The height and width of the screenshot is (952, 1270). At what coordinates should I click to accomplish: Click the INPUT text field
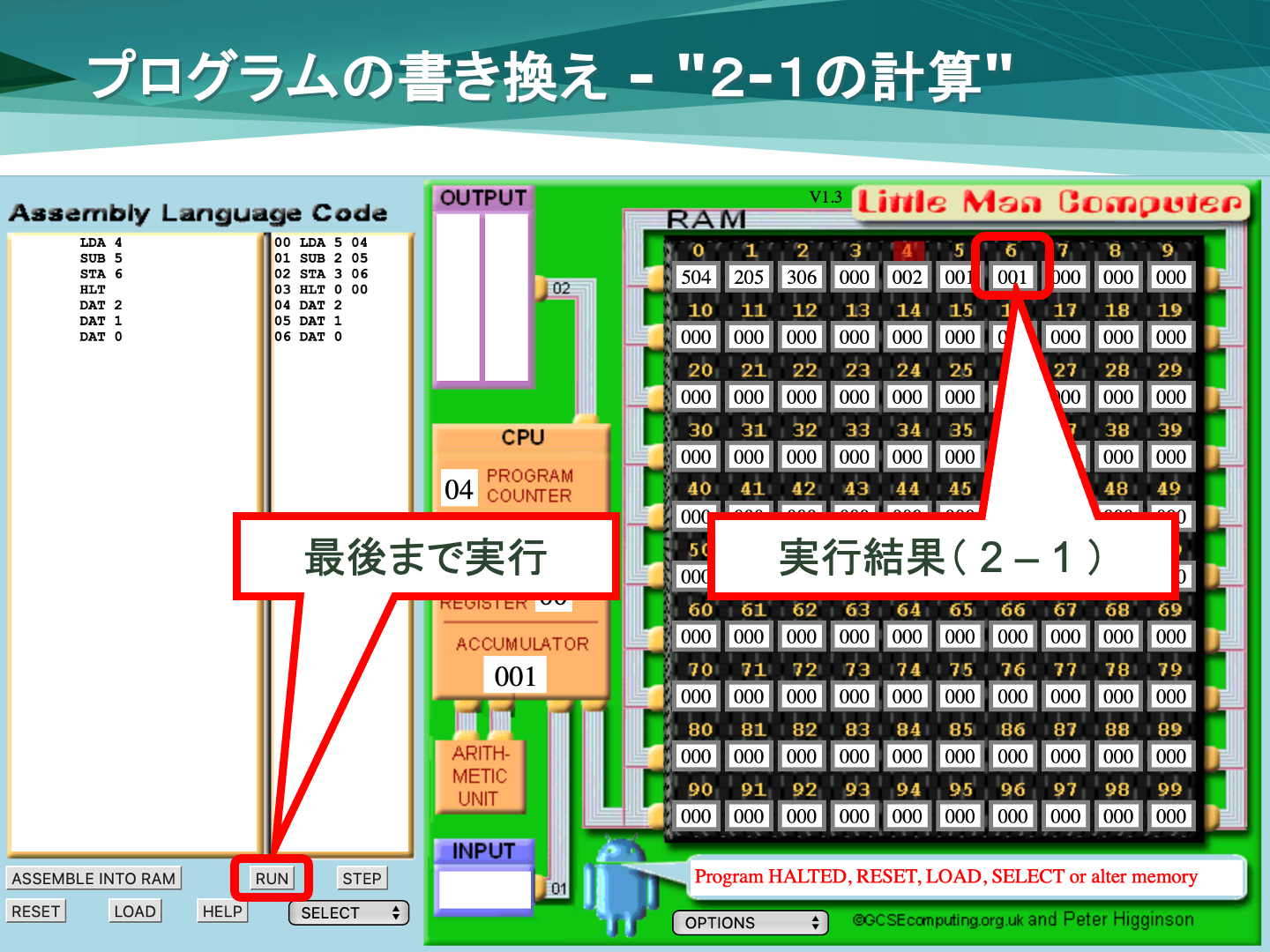[x=484, y=889]
